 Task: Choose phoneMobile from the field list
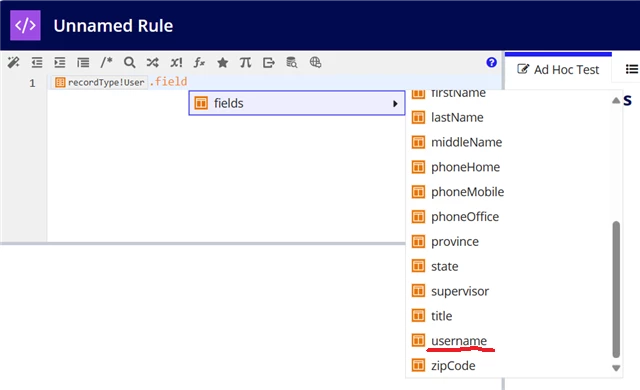(510, 192)
